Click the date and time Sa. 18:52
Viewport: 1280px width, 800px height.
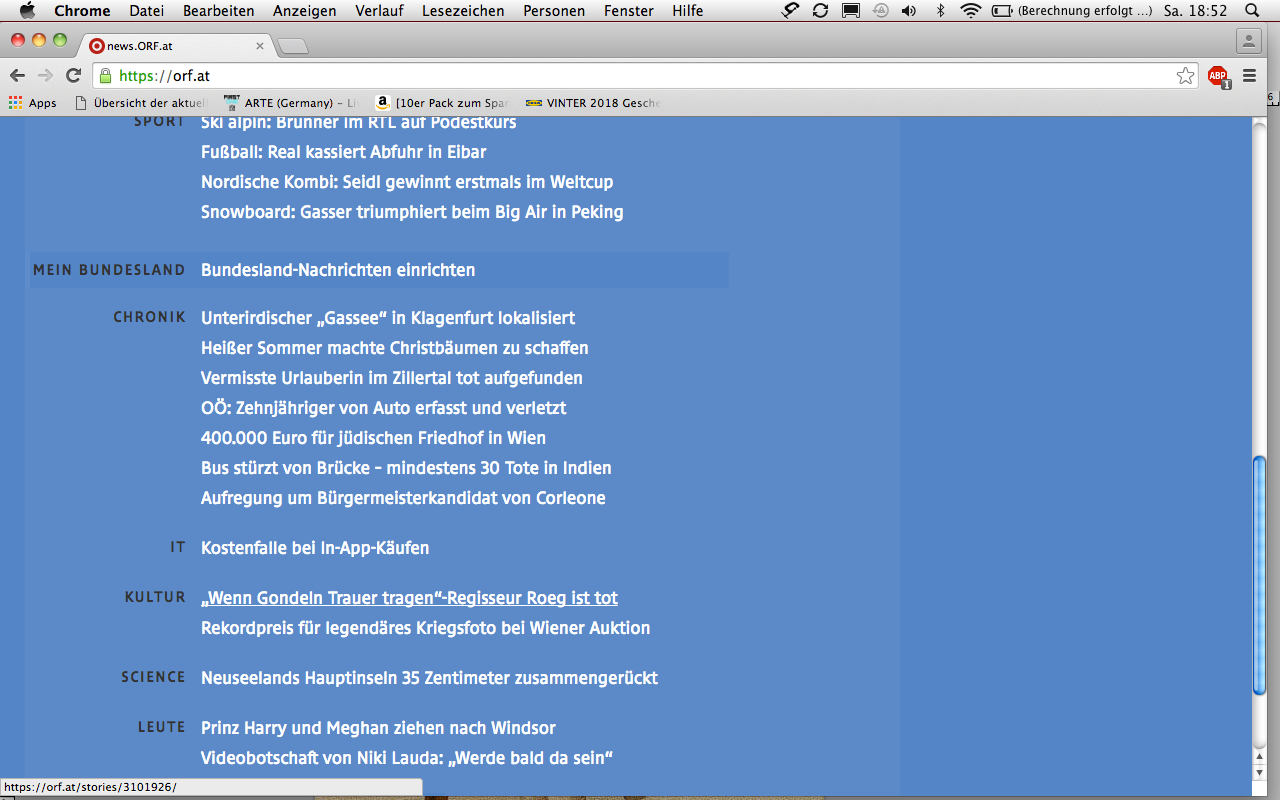pos(1194,11)
